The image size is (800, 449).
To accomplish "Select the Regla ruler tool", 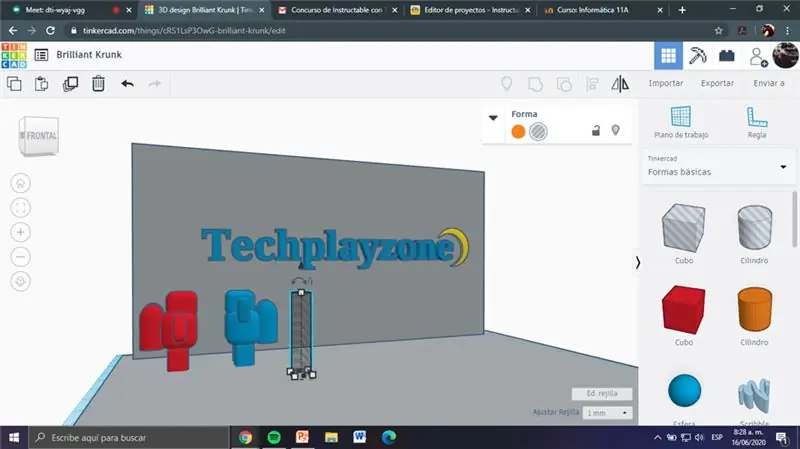I will pyautogui.click(x=757, y=122).
